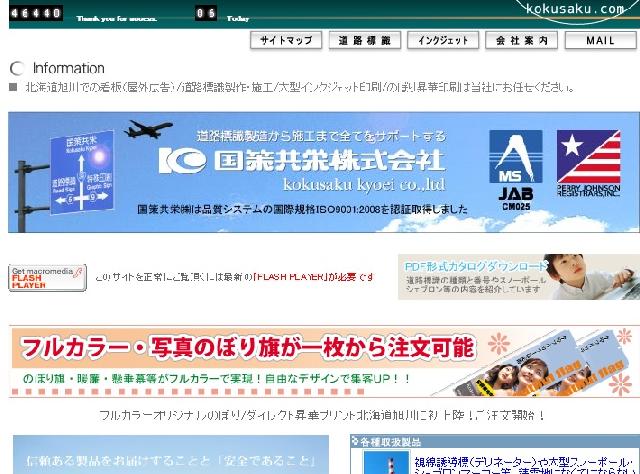Viewport: 640px width, 474px height.
Task: Click the Today visitor counter digits
Action: (206, 13)
